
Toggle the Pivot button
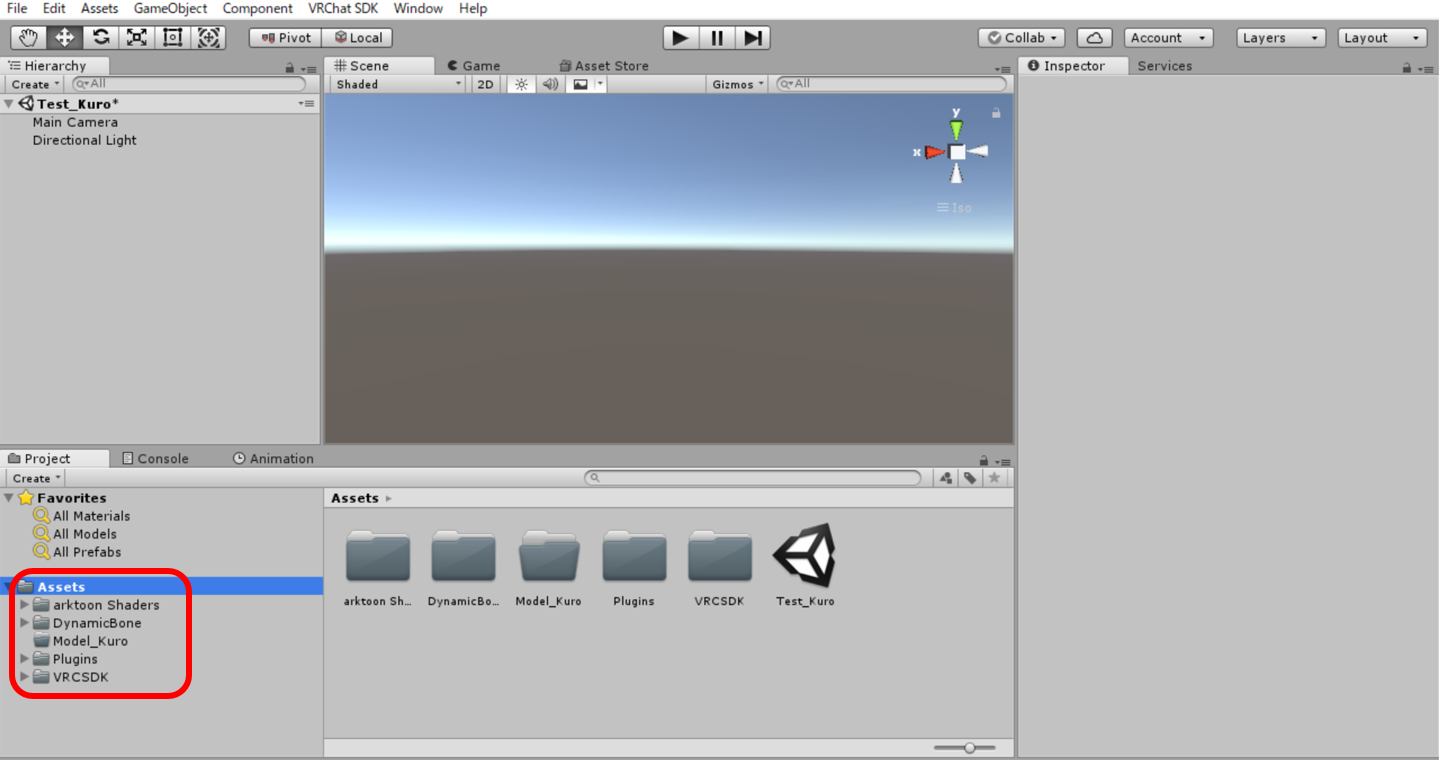(285, 38)
